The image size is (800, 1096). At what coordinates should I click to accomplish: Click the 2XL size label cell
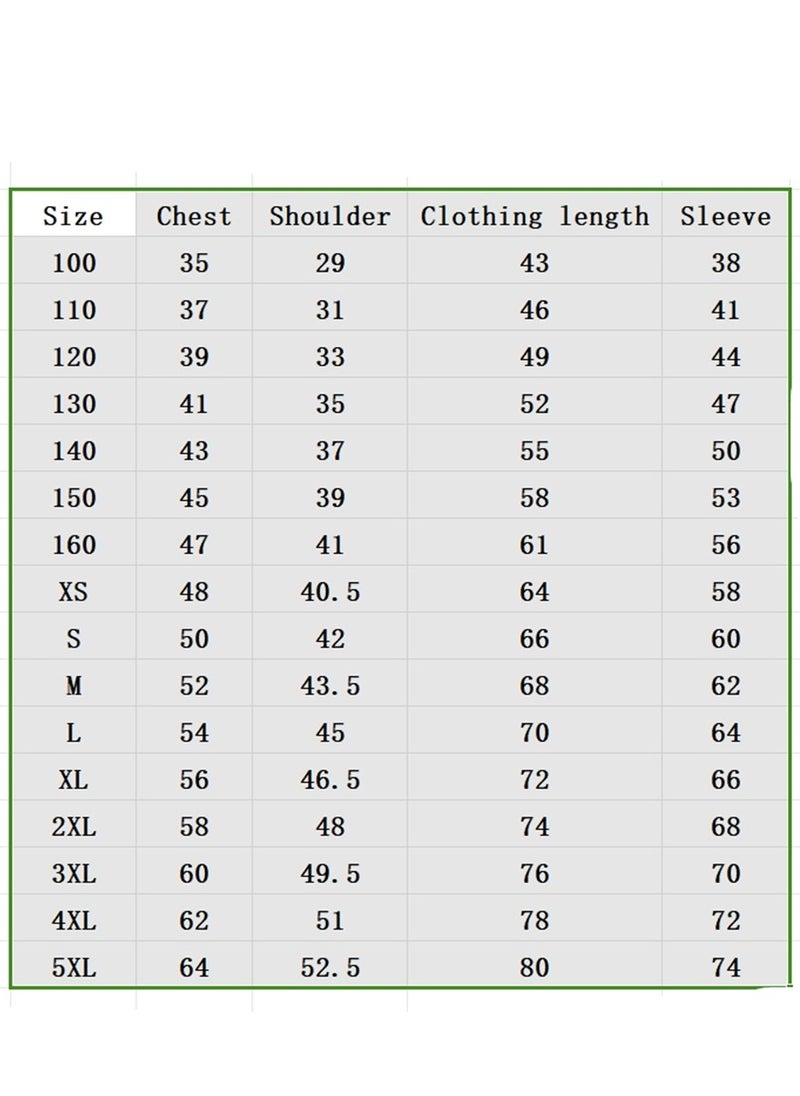tap(73, 824)
